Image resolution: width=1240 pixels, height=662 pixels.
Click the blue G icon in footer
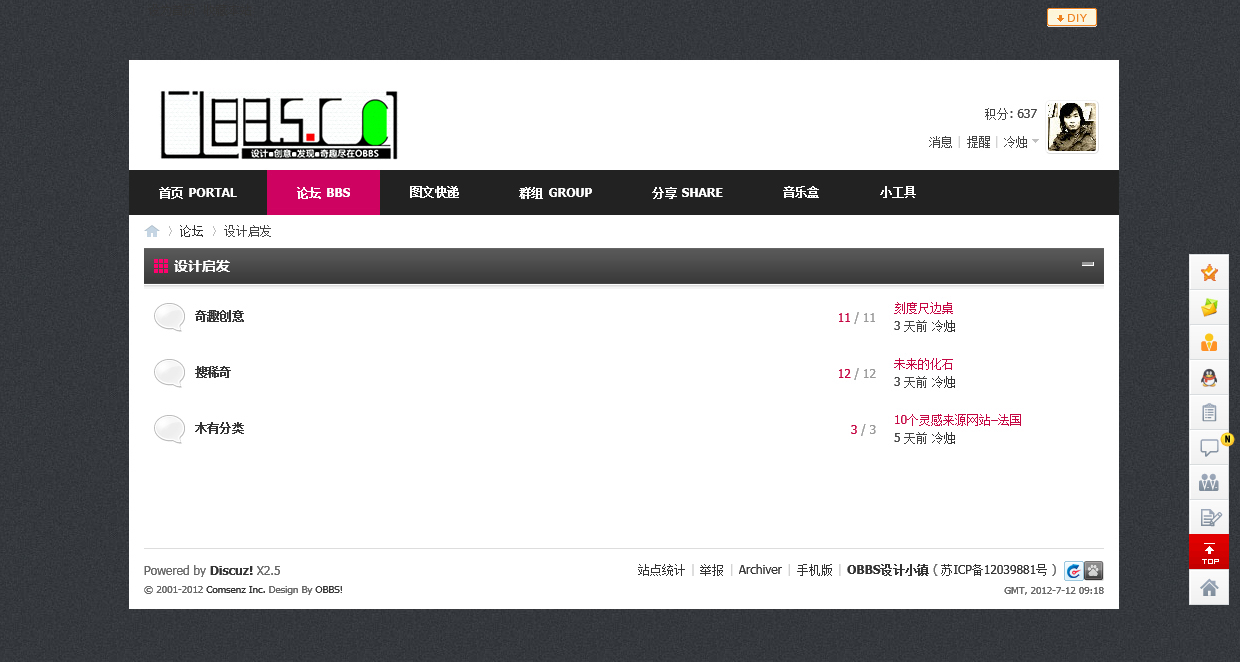point(1074,571)
